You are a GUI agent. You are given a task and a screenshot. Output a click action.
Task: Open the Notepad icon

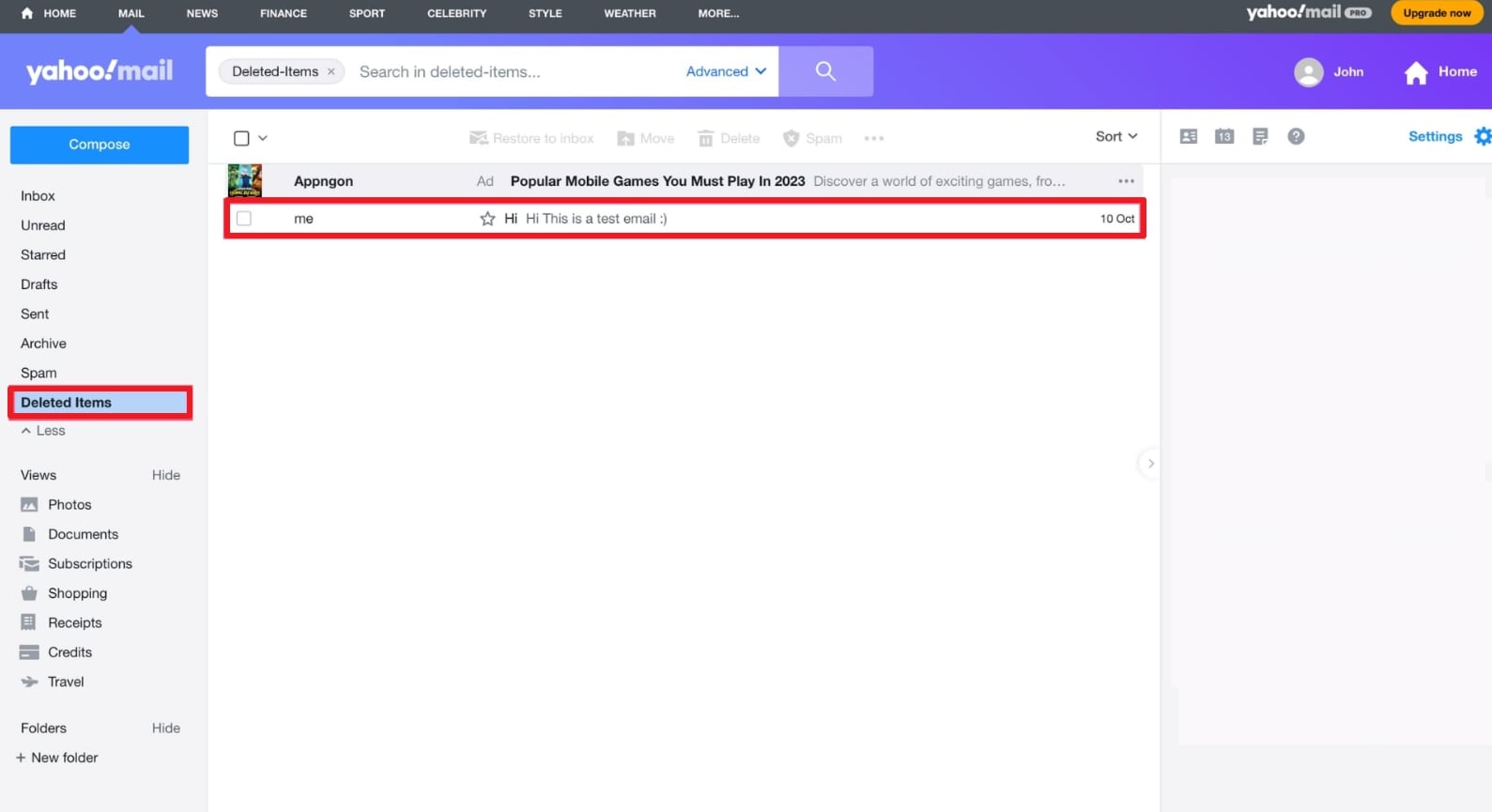point(1260,136)
